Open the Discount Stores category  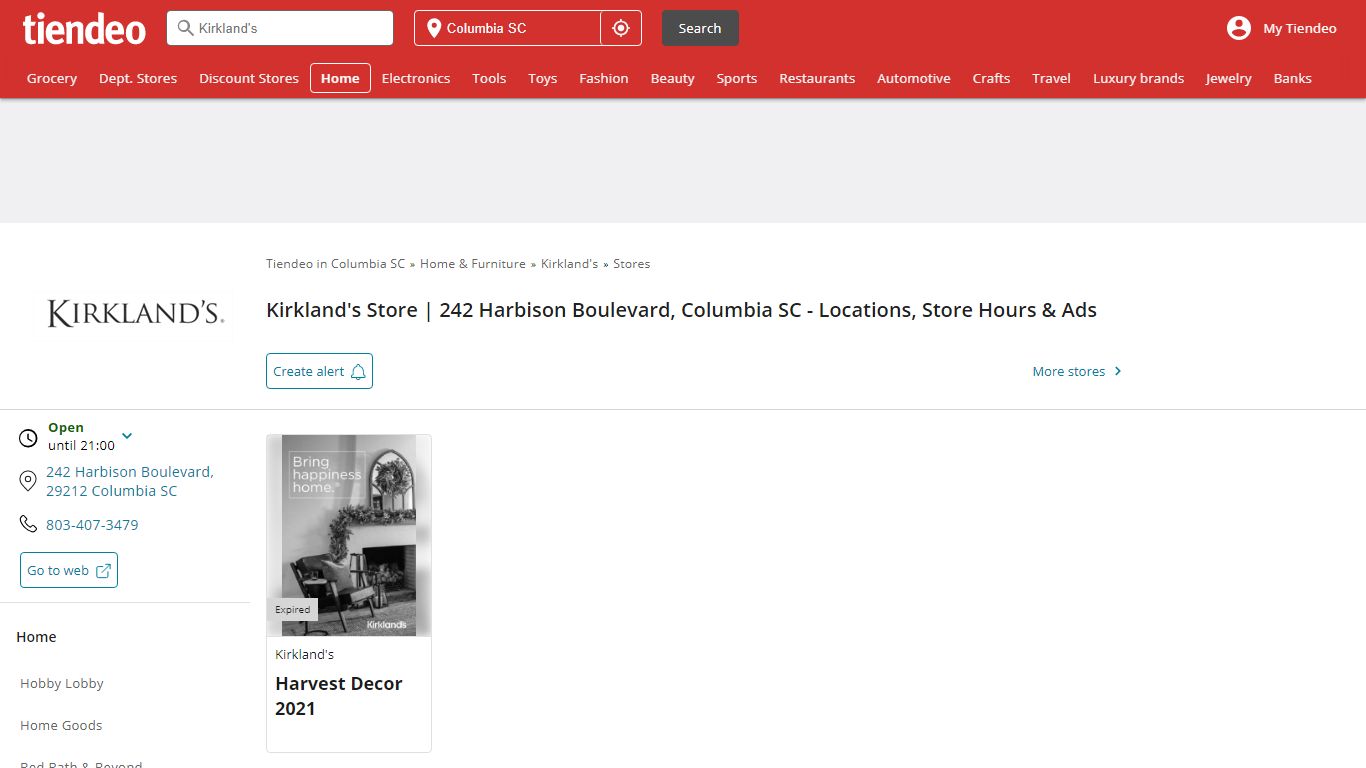249,78
